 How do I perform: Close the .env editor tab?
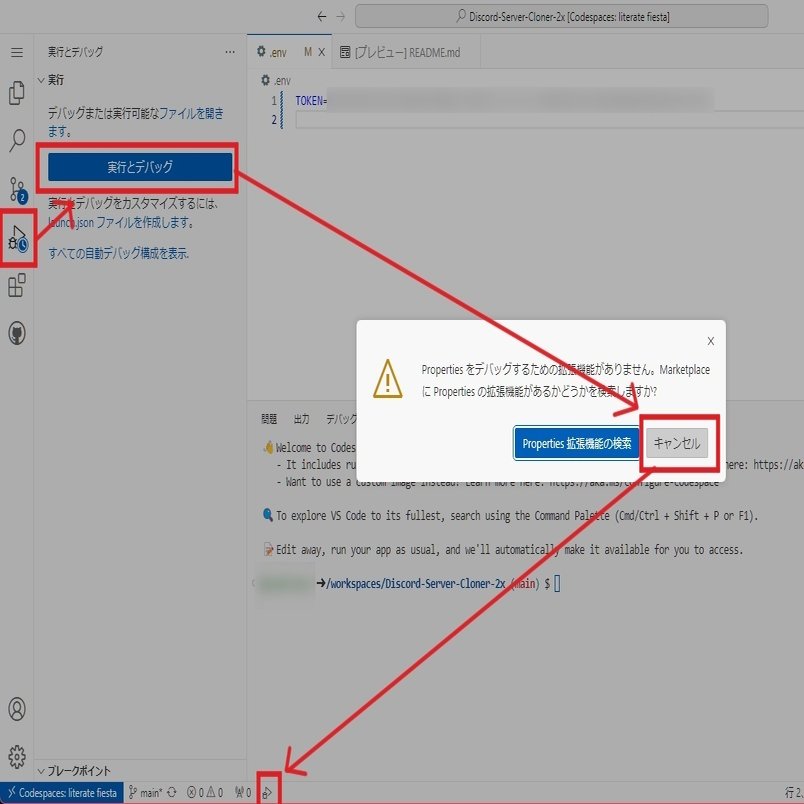[x=321, y=52]
